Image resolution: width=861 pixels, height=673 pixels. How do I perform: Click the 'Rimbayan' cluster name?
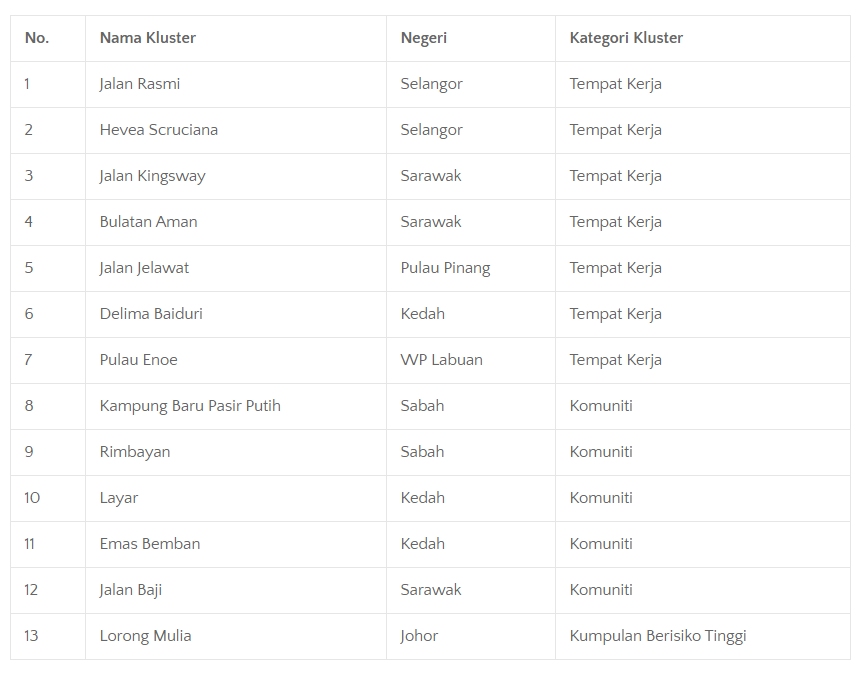[135, 452]
